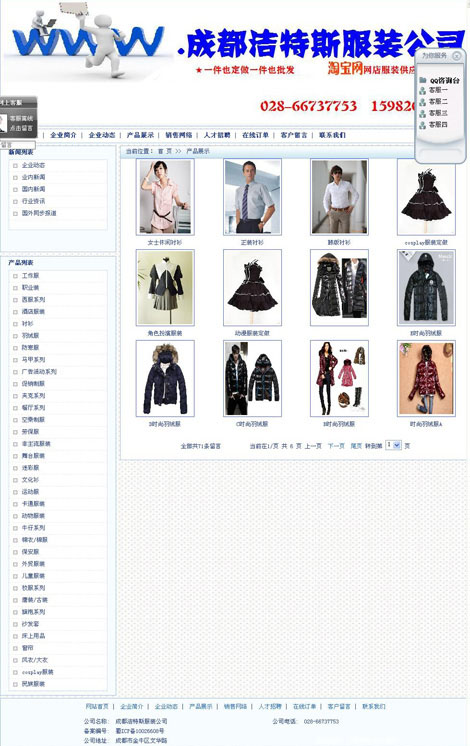Select 羽绒服 in the product category list

coord(30,336)
